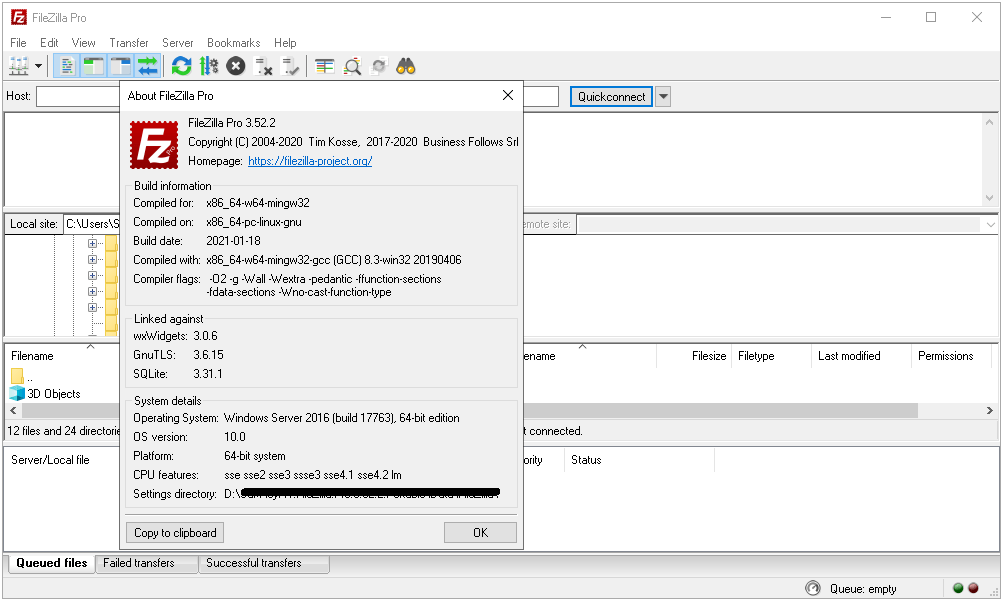Toggle the message log display
Viewport: 1003px width, 600px height.
tap(66, 66)
